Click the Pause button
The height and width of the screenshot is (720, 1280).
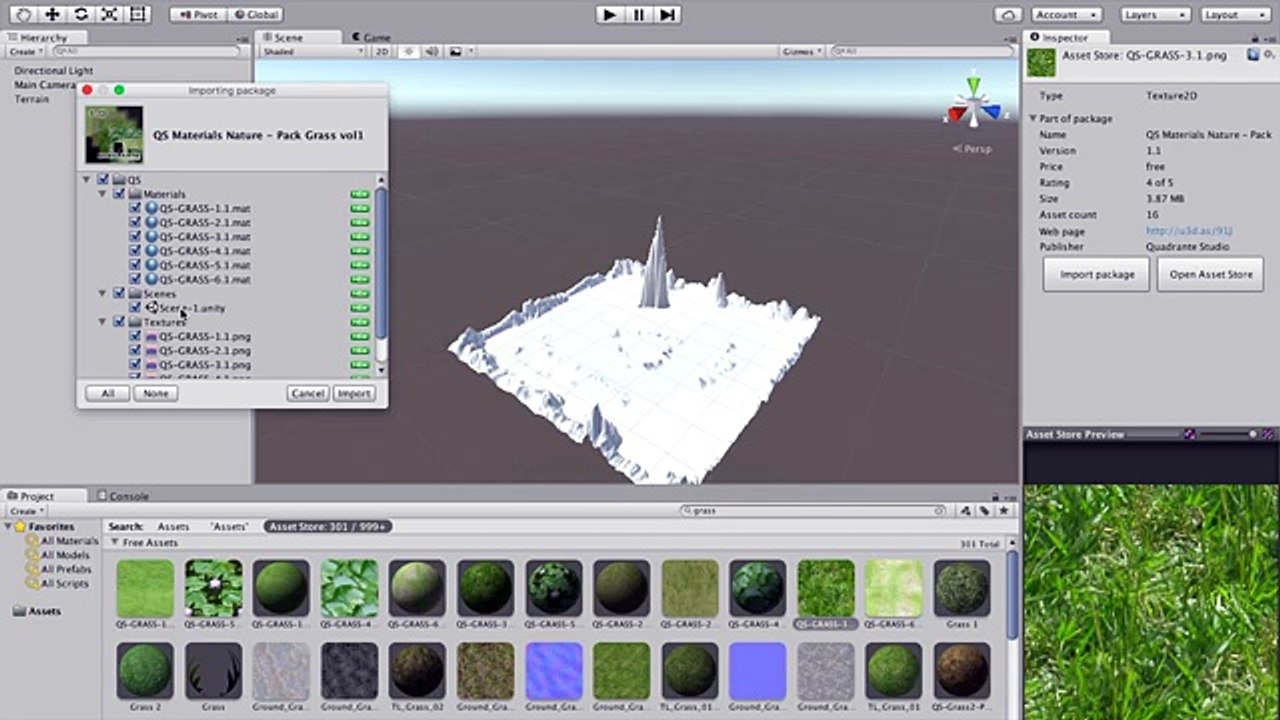638,14
